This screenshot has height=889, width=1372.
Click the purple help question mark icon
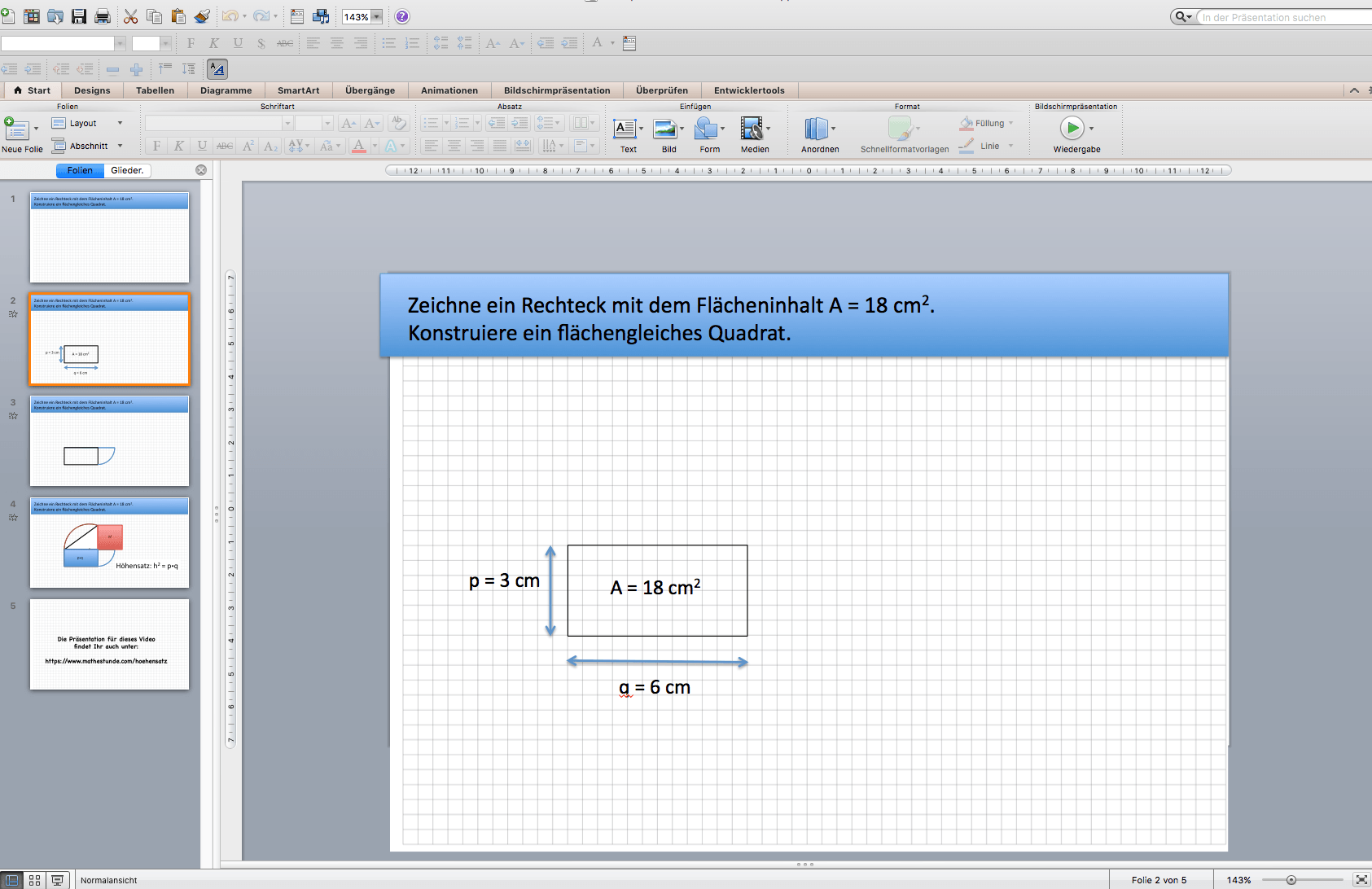pyautogui.click(x=402, y=16)
